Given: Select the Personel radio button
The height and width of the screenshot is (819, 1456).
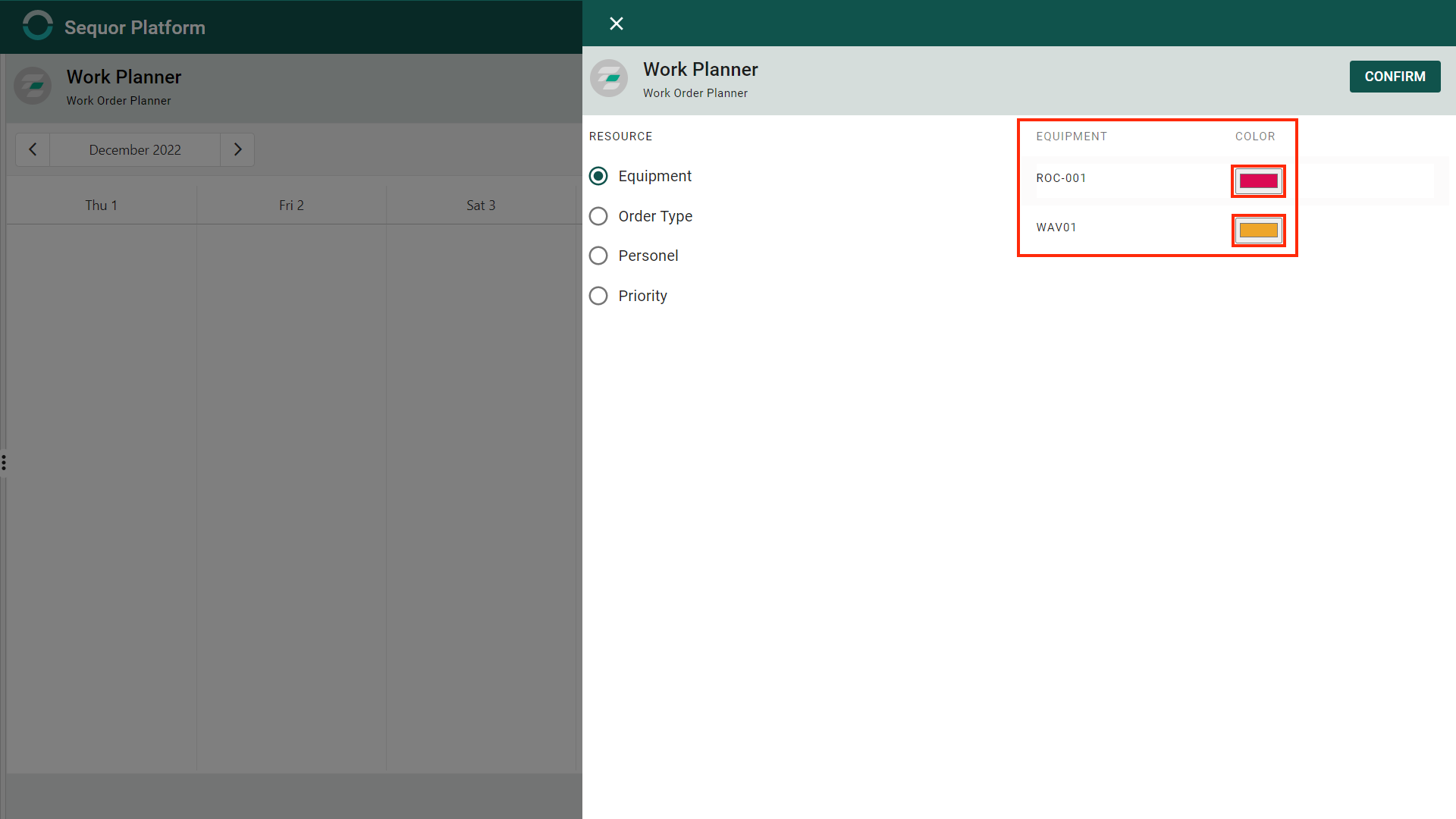Looking at the screenshot, I should click(x=598, y=256).
